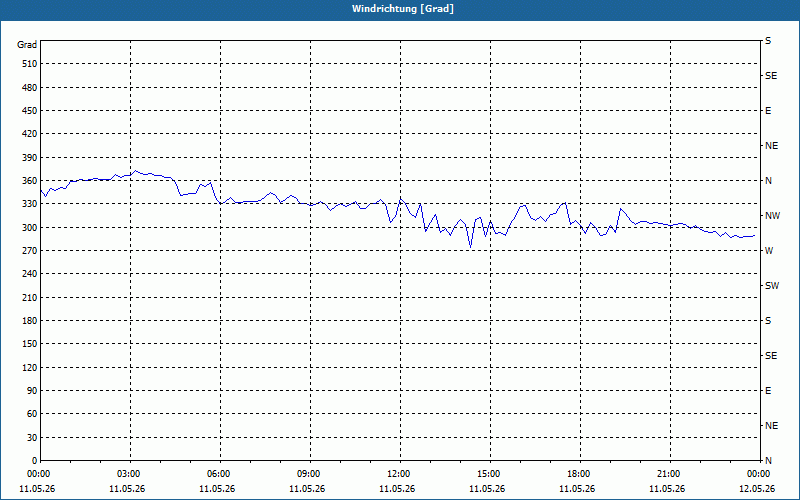Click the NE compass label beside 30 gridline
This screenshot has width=800, height=500.
(x=771, y=426)
